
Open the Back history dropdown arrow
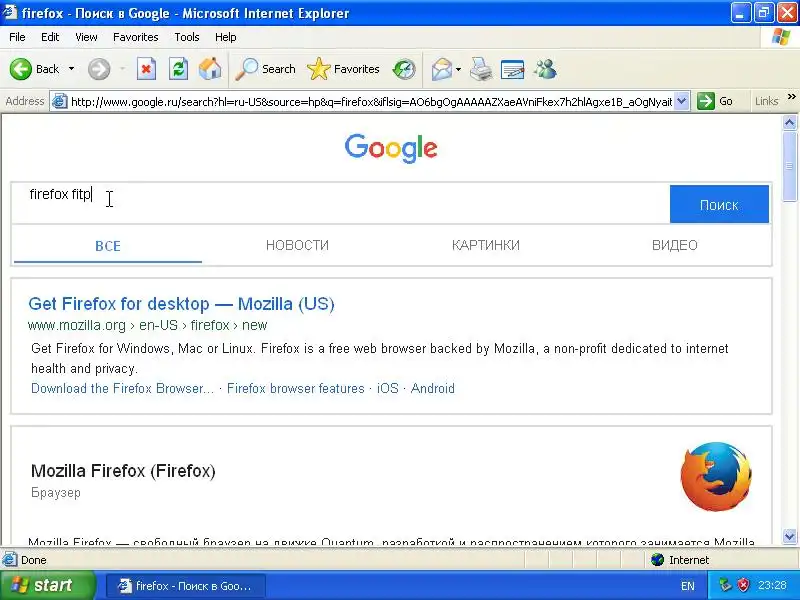(x=71, y=69)
